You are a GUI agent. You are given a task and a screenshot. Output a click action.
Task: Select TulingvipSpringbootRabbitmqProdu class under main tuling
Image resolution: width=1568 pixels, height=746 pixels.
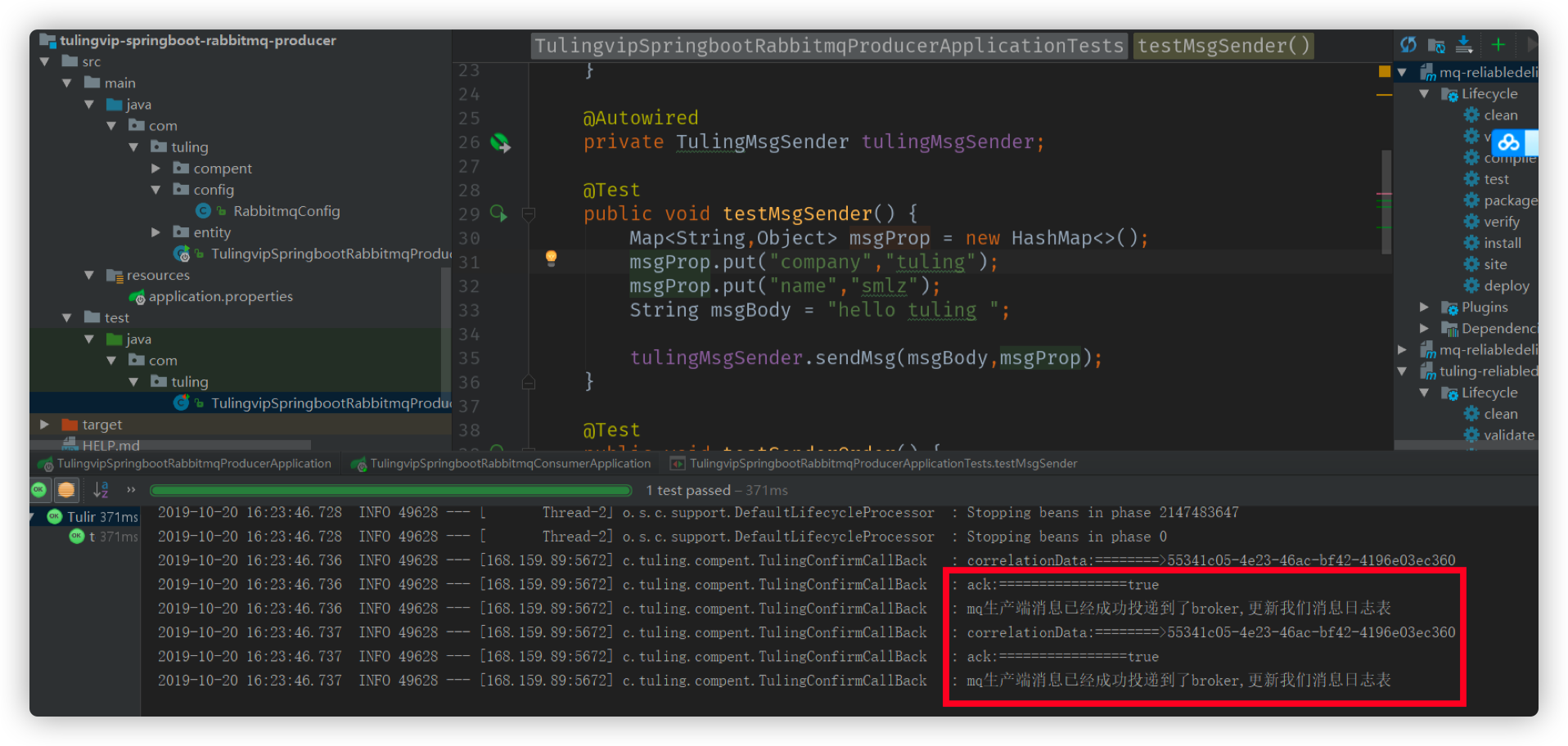coord(331,254)
